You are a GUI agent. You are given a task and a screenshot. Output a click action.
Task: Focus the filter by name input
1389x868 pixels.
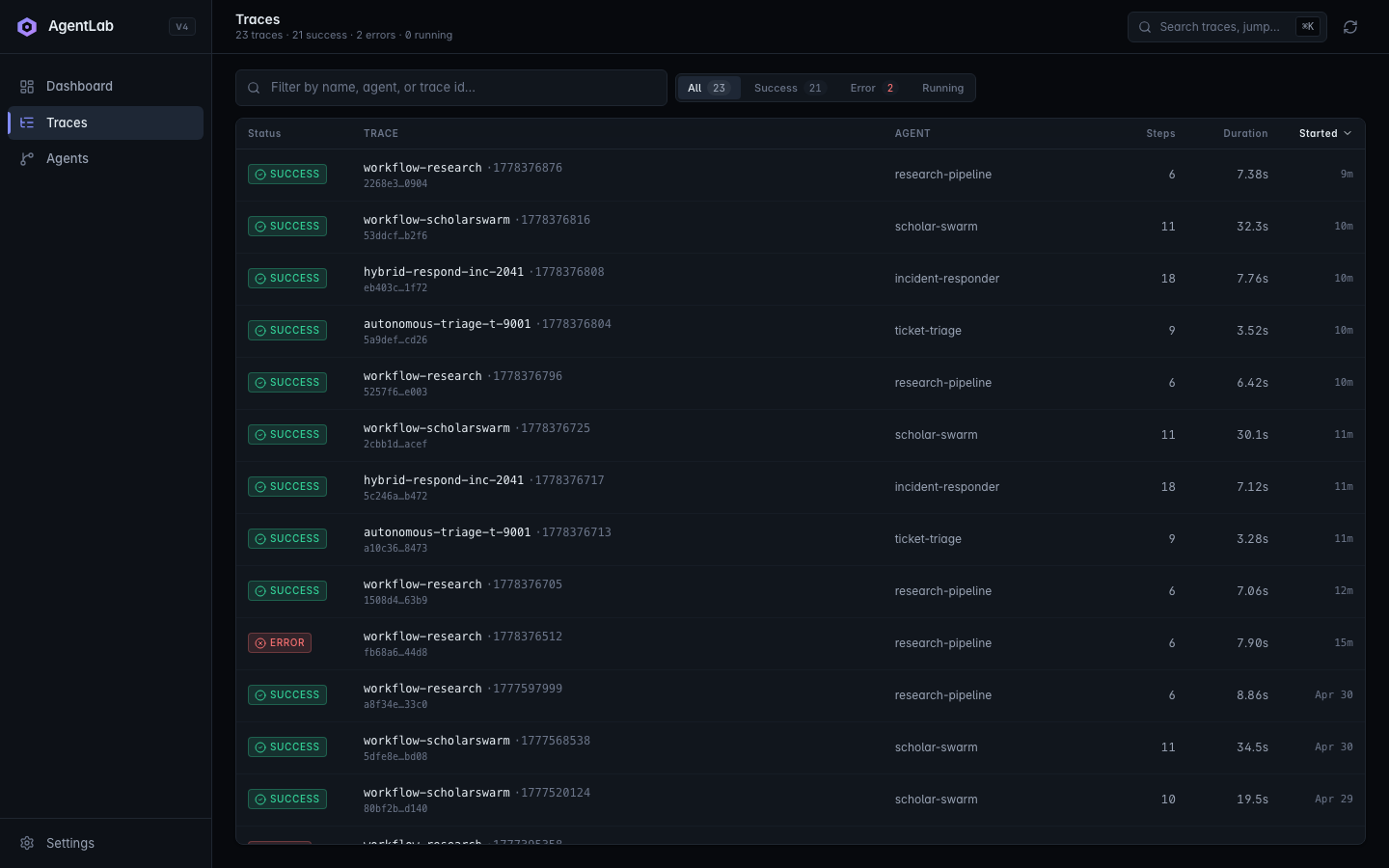tap(451, 88)
